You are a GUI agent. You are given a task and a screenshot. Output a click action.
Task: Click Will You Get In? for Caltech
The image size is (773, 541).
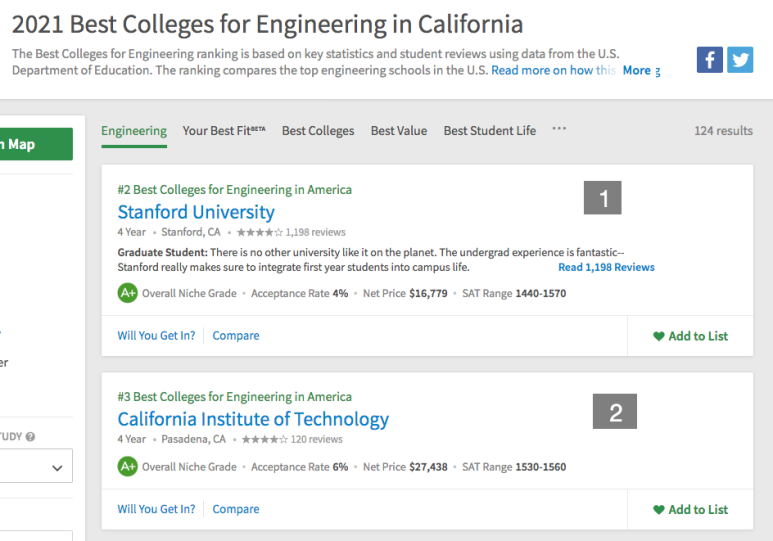tap(156, 509)
